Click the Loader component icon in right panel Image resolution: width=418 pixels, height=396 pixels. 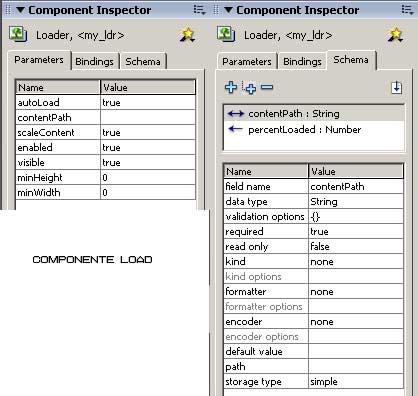click(x=226, y=34)
